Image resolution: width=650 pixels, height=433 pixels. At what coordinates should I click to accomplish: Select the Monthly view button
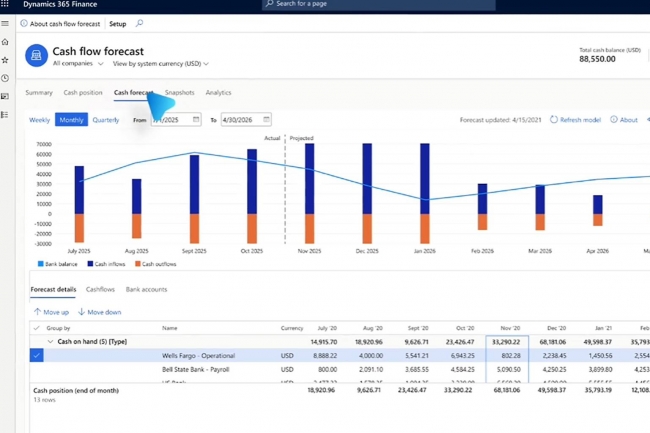tap(71, 120)
